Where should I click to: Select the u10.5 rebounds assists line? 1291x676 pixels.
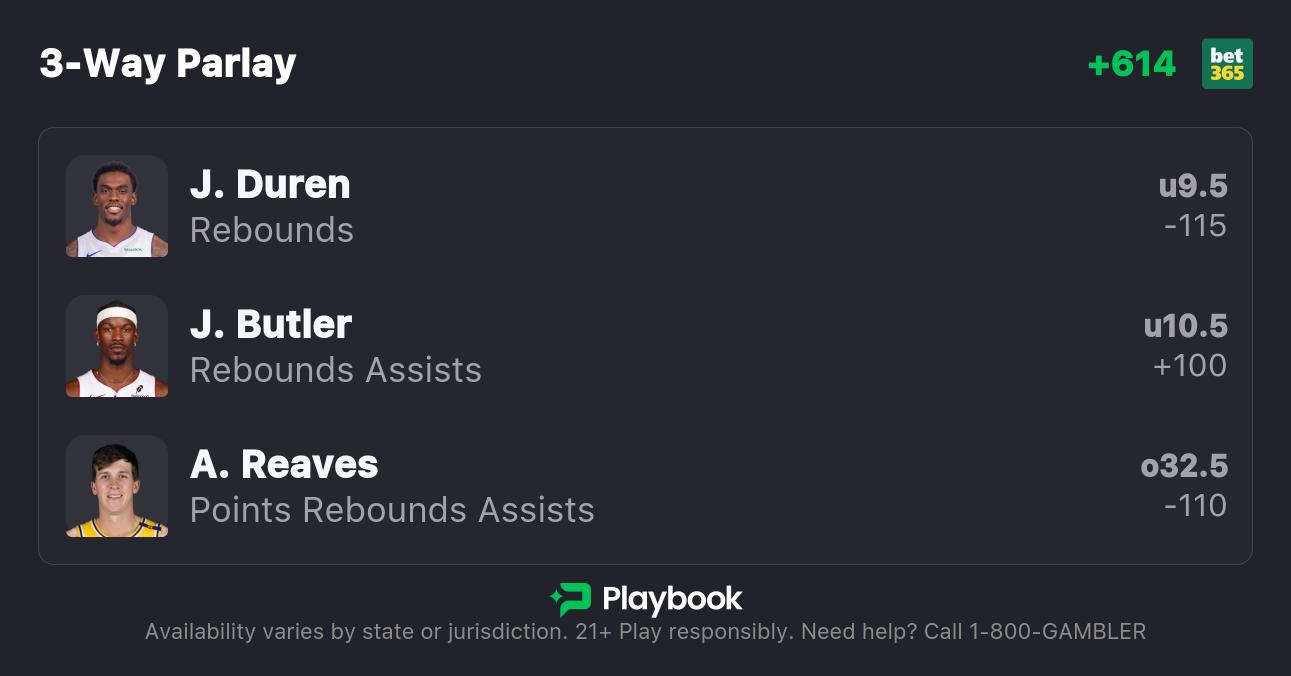[x=1186, y=326]
